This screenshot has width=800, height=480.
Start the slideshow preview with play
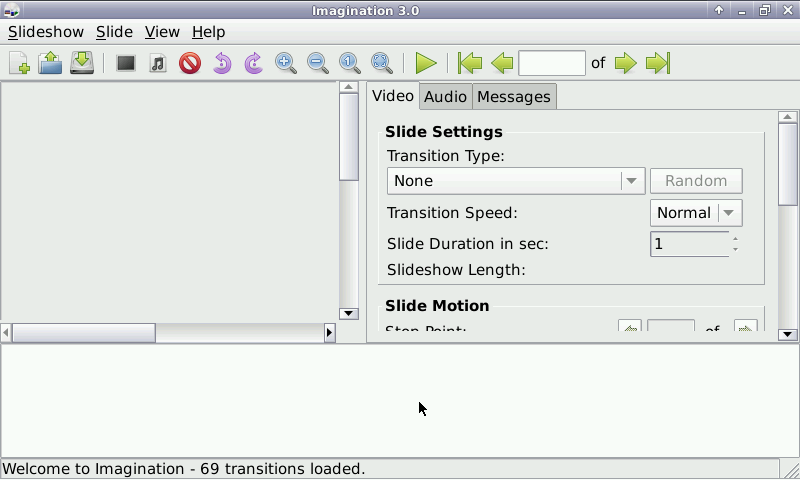(x=426, y=63)
